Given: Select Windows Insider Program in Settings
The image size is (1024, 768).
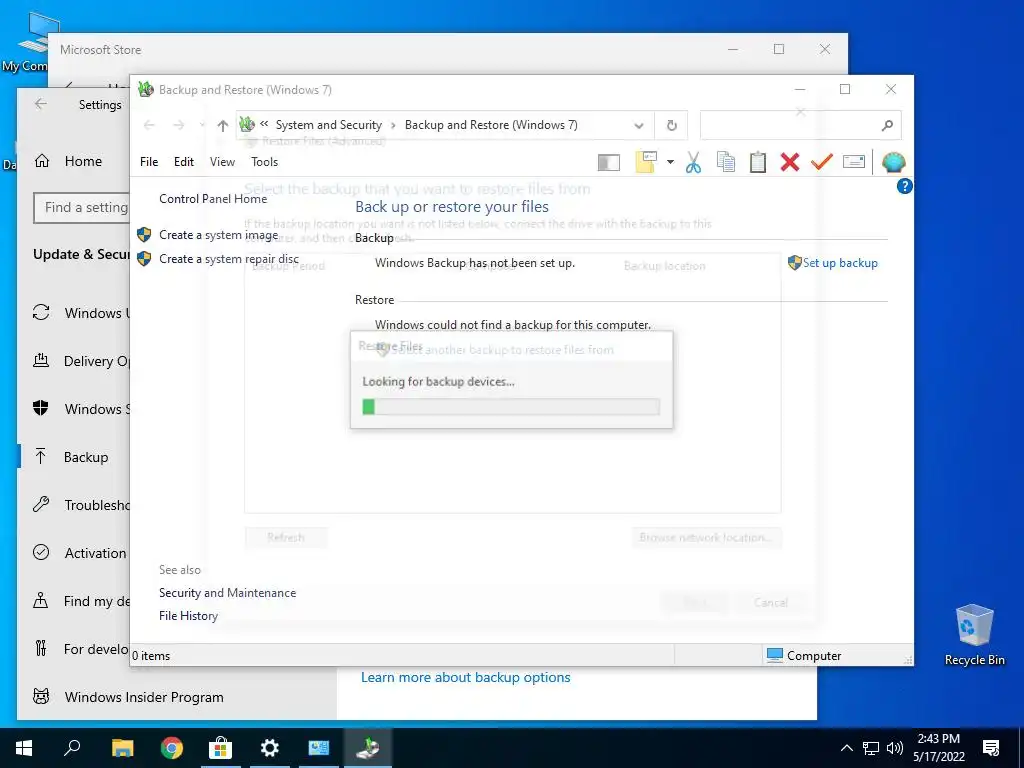Looking at the screenshot, I should (144, 697).
